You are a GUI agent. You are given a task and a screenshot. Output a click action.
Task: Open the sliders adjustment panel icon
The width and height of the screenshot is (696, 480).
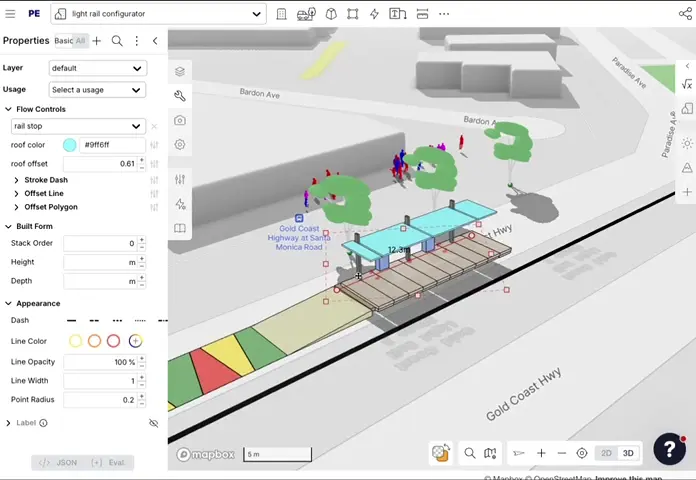tap(180, 179)
